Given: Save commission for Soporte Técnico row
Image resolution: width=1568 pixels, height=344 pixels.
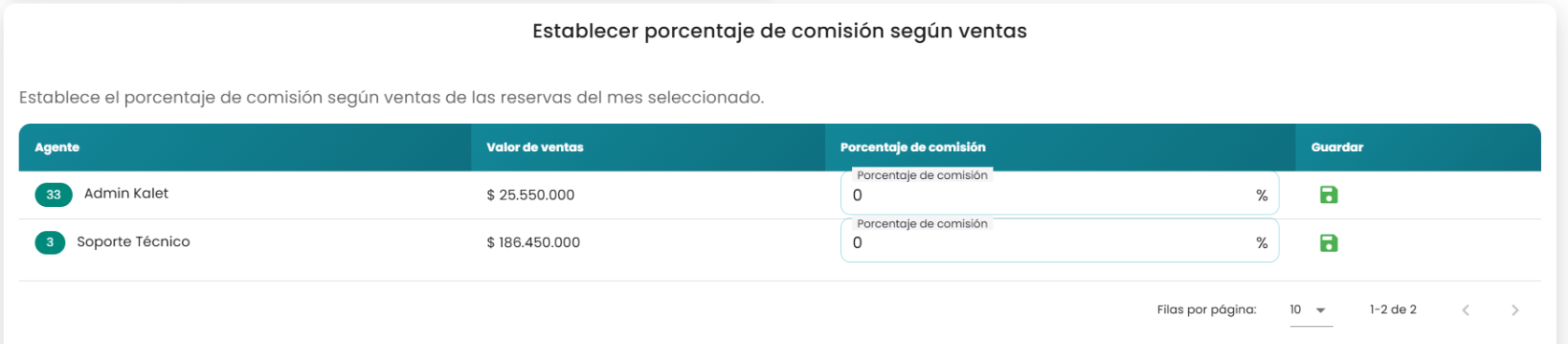Looking at the screenshot, I should click(x=1328, y=242).
